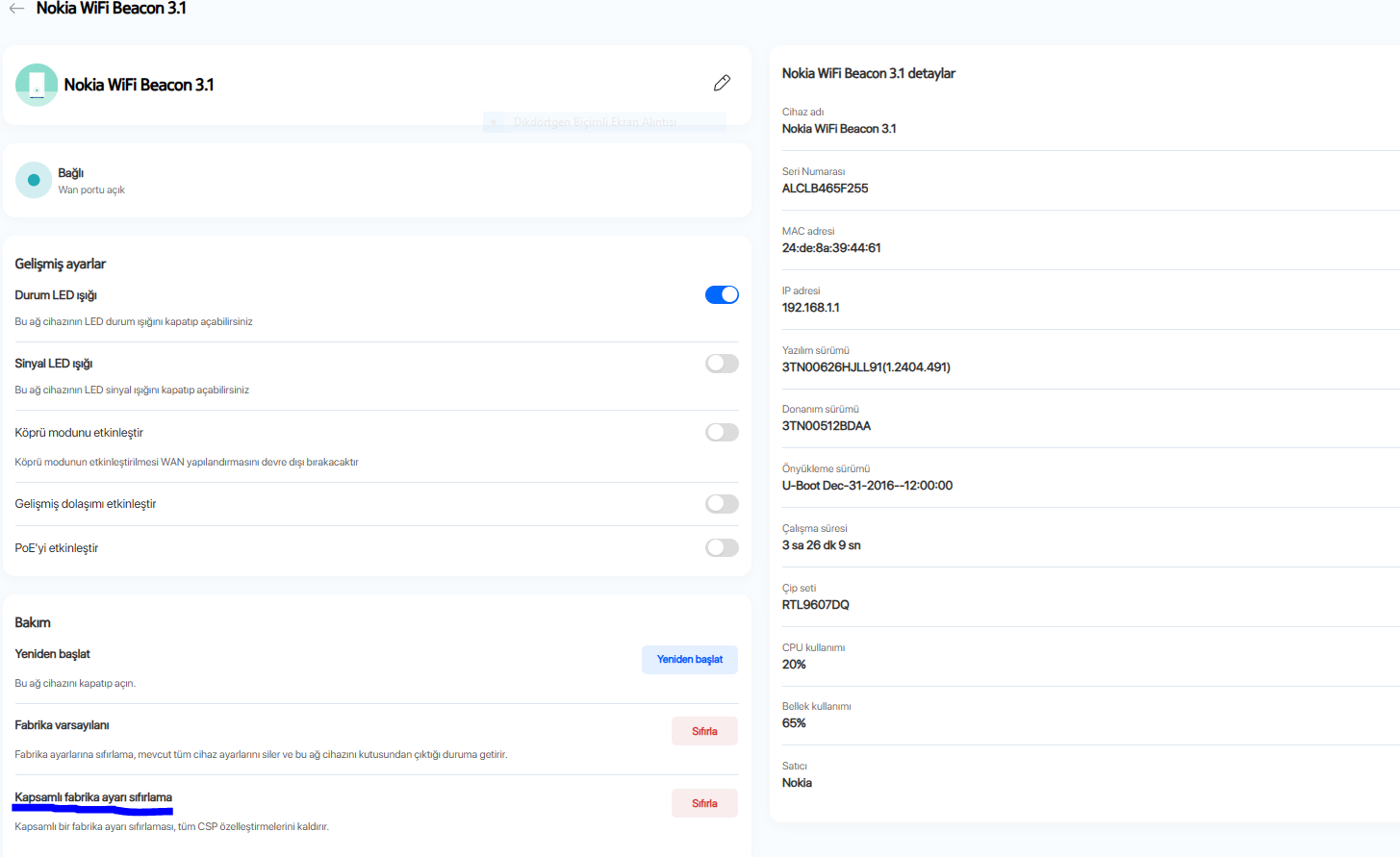Click the Seri Numarası field label
The image size is (1400, 857).
pyautogui.click(x=813, y=172)
